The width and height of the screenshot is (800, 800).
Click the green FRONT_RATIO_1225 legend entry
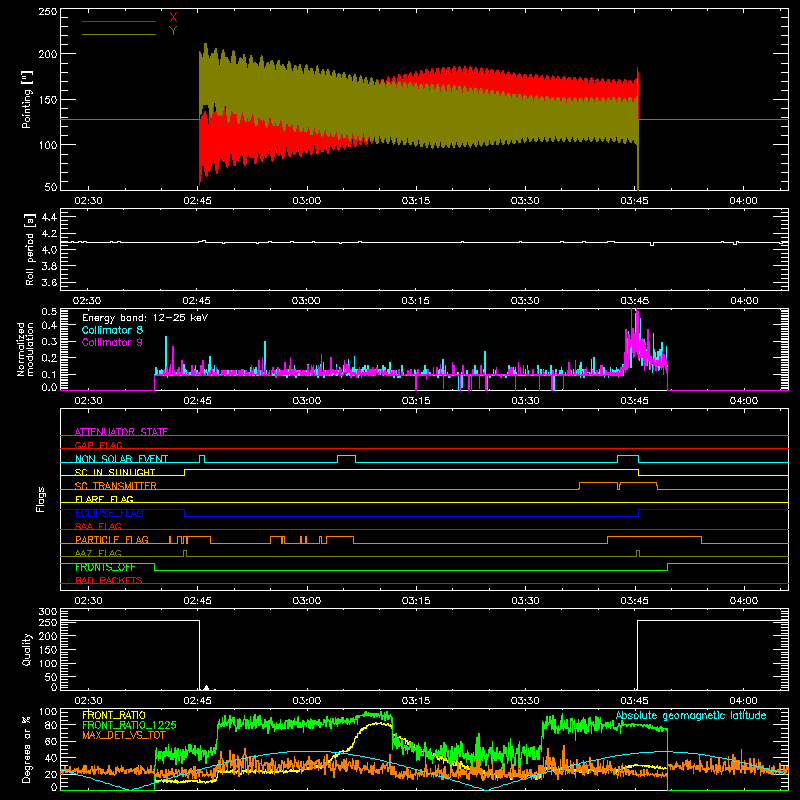click(129, 725)
